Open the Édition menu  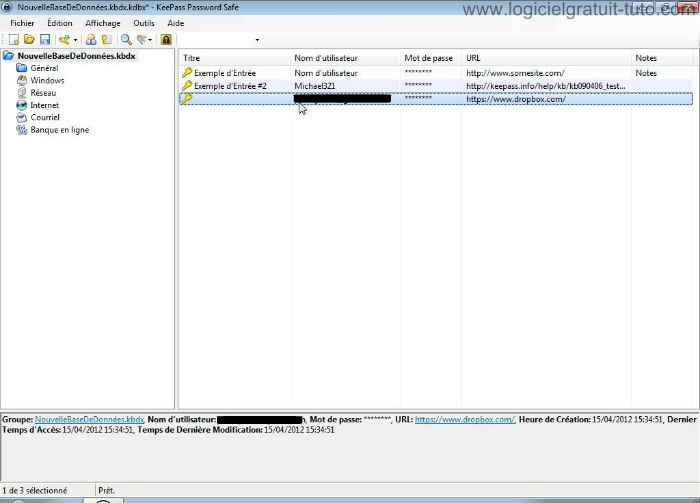coord(60,23)
